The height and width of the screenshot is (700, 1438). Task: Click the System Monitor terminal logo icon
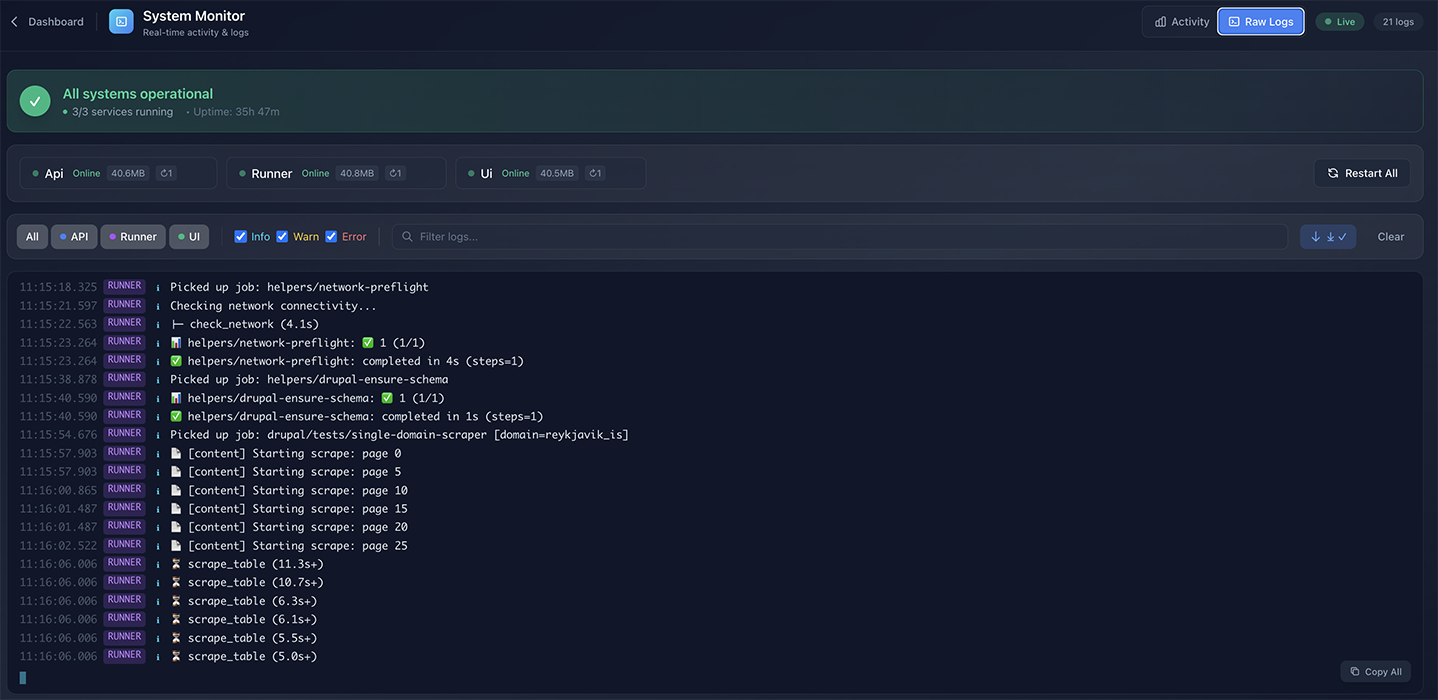pos(121,22)
